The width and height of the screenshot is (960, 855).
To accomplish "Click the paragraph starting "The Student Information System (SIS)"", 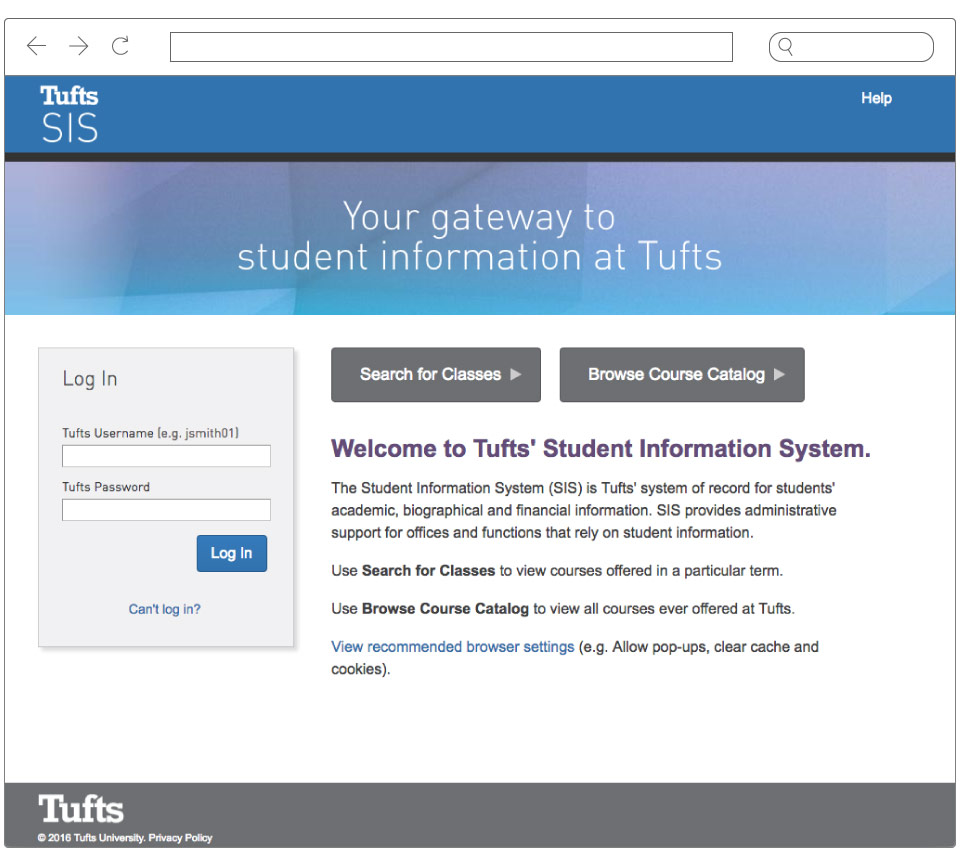I will point(583,510).
